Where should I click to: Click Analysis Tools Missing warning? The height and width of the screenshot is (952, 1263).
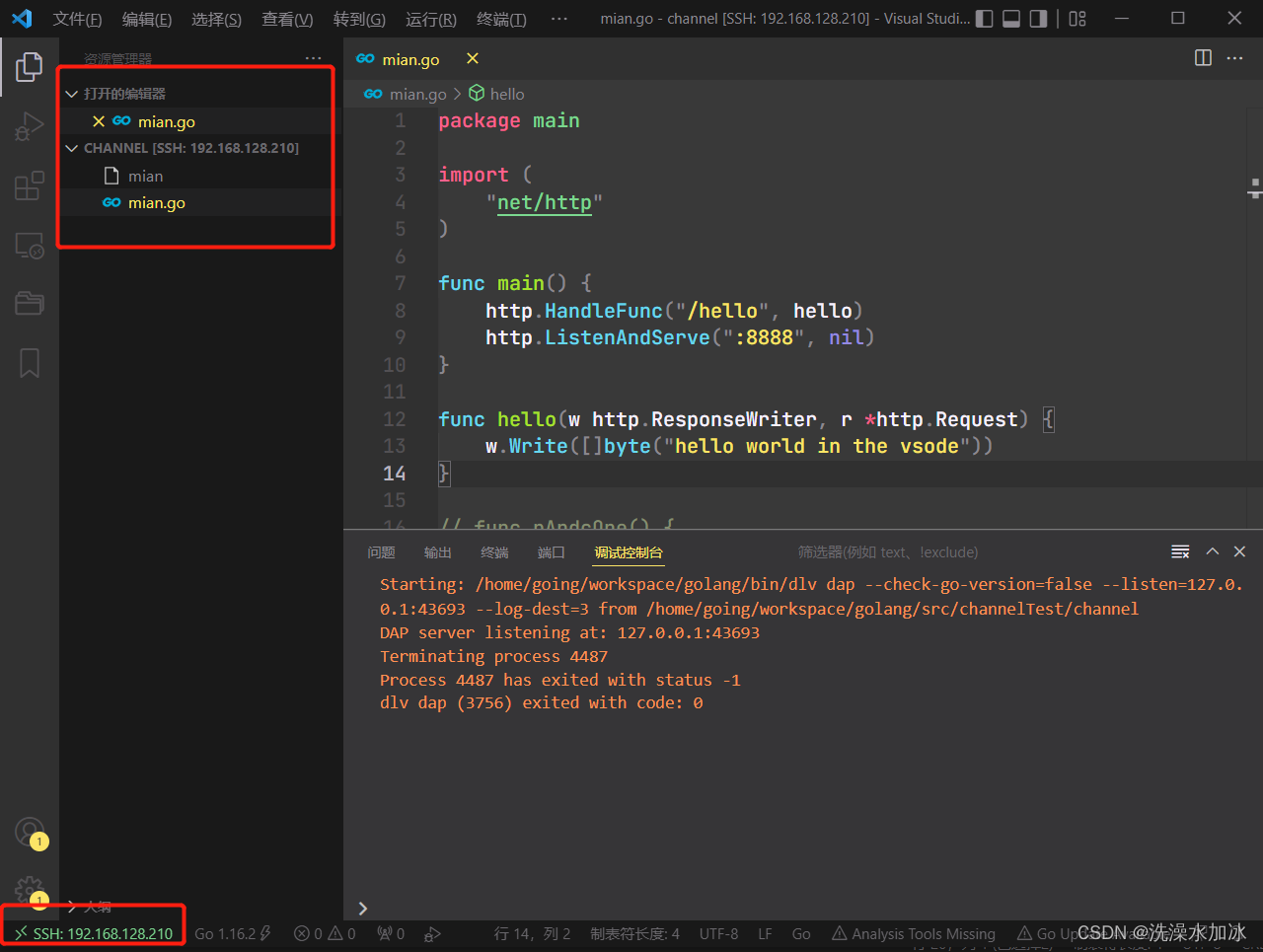(913, 933)
